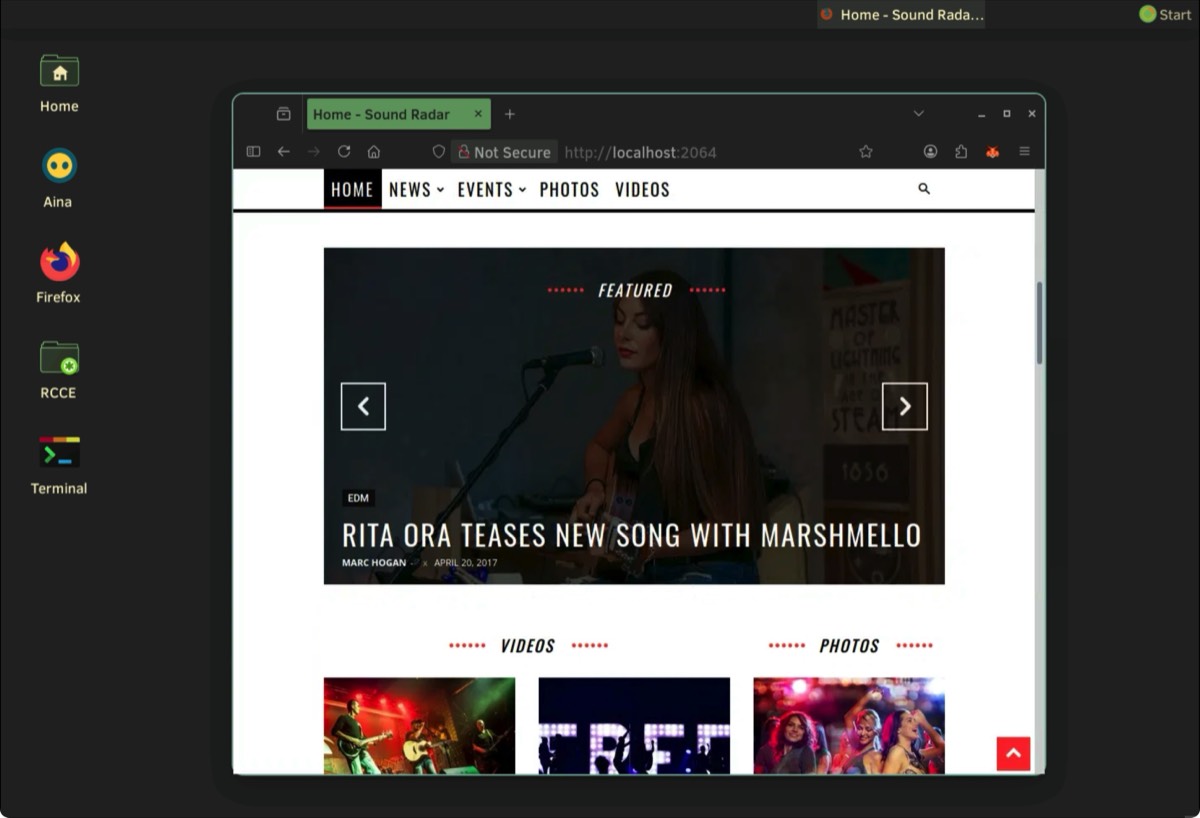Go to browser home page icon
The height and width of the screenshot is (818, 1200).
[x=374, y=152]
